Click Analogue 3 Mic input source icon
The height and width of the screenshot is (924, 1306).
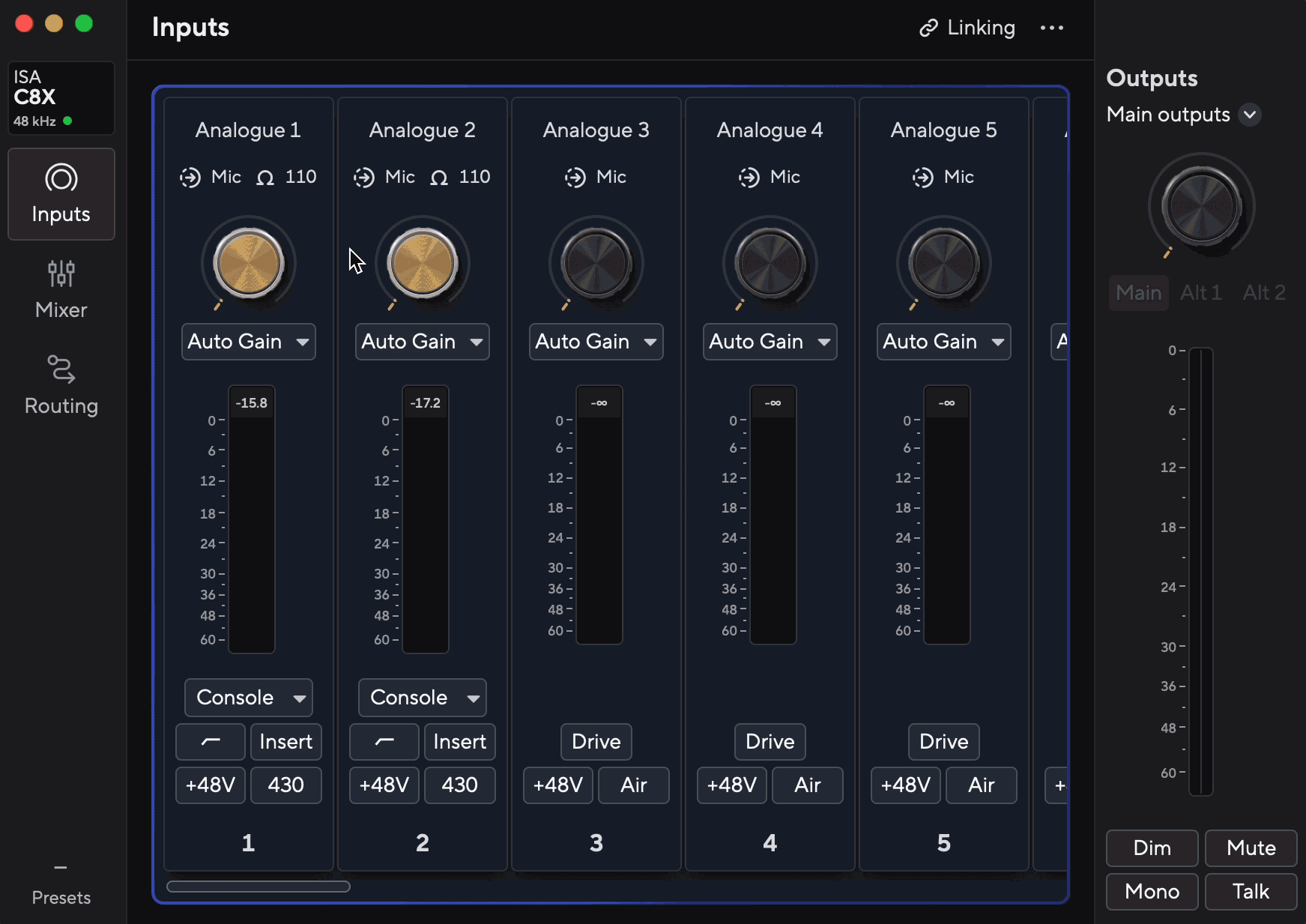575,178
